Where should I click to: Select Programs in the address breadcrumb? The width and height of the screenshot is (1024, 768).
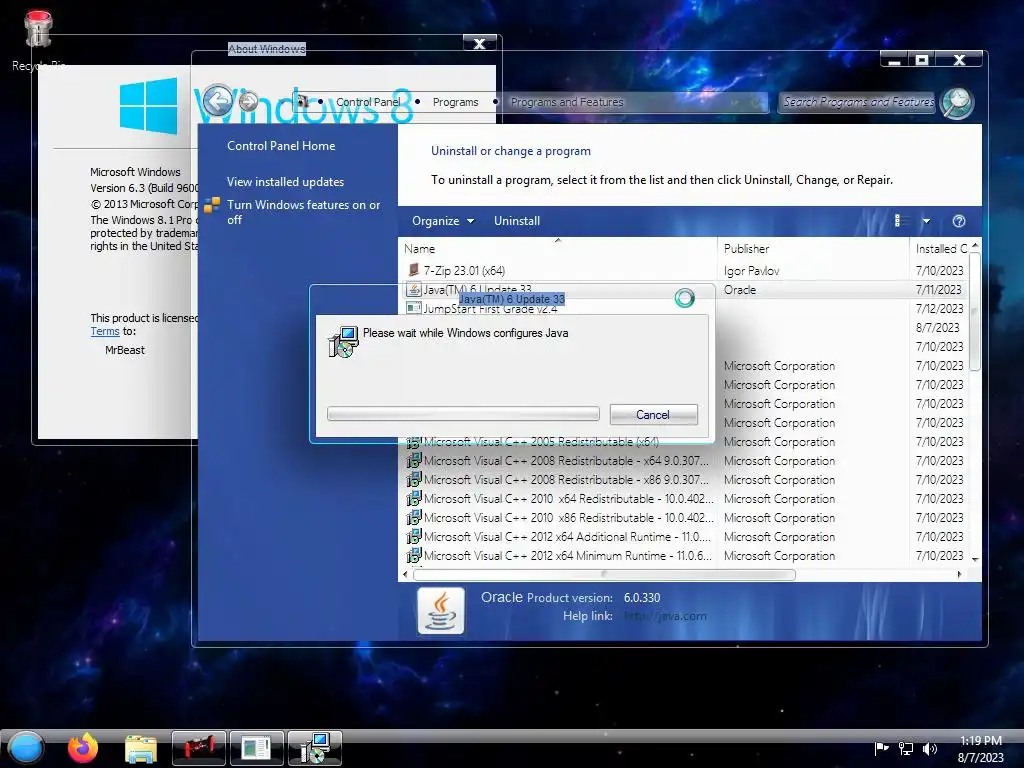[455, 102]
